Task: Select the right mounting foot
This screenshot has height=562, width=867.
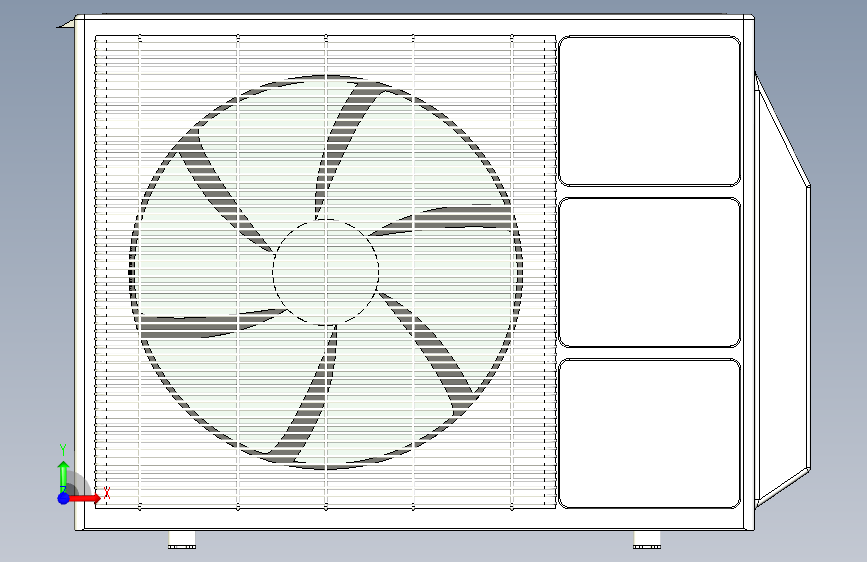Action: click(647, 540)
